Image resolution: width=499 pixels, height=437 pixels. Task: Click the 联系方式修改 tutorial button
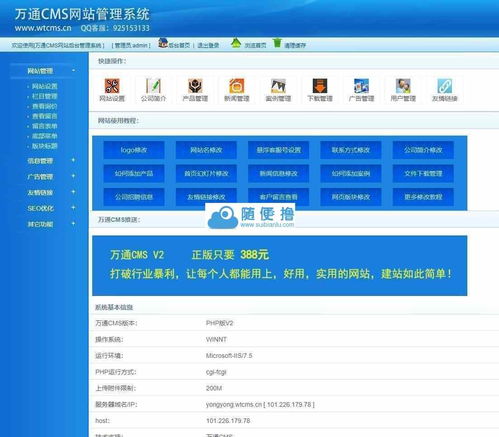351,150
